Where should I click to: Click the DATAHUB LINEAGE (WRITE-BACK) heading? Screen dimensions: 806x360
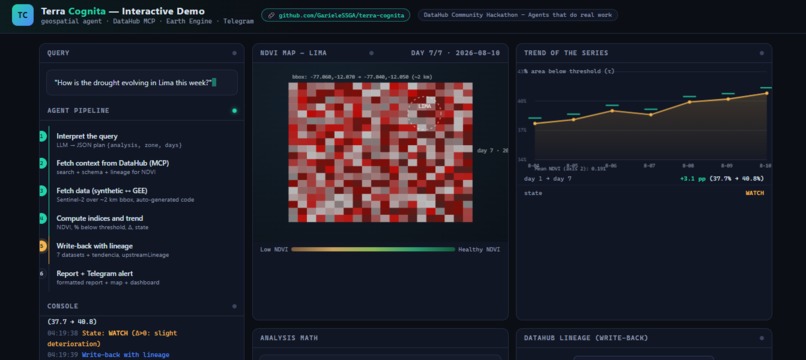tap(586, 338)
